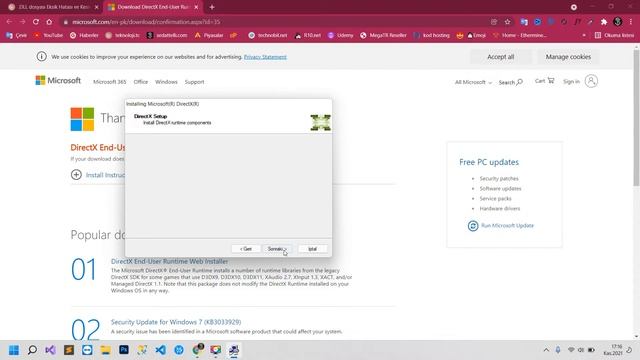Open the Haberler bookmark
The image size is (640, 360).
[x=84, y=36]
